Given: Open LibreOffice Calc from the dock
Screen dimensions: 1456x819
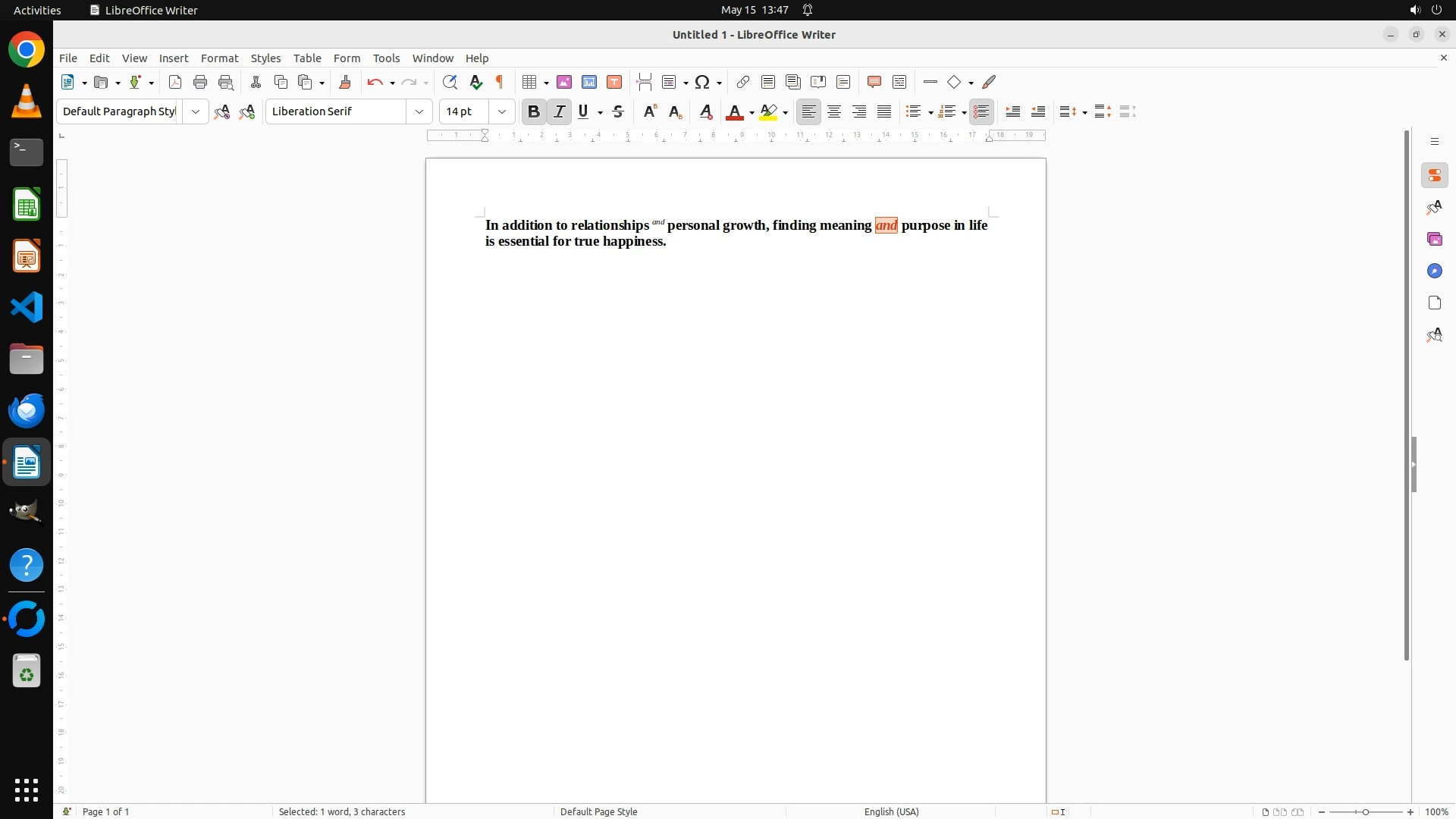Looking at the screenshot, I should point(27,205).
